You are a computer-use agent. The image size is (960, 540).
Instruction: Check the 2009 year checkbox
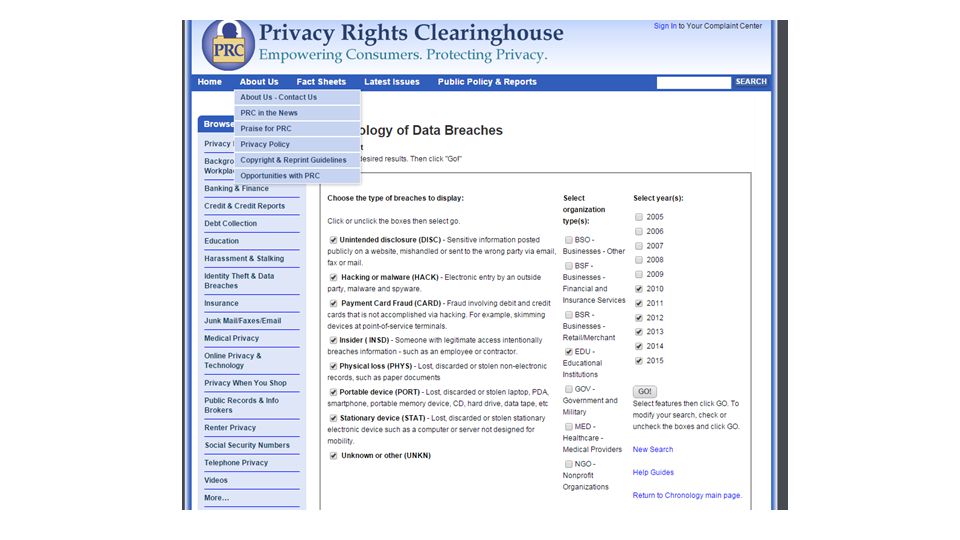pos(639,275)
